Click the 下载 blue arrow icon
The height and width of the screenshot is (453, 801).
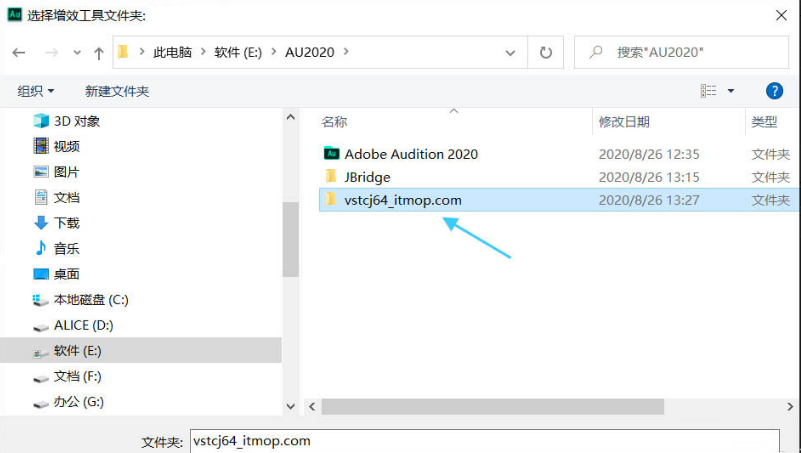(x=41, y=223)
